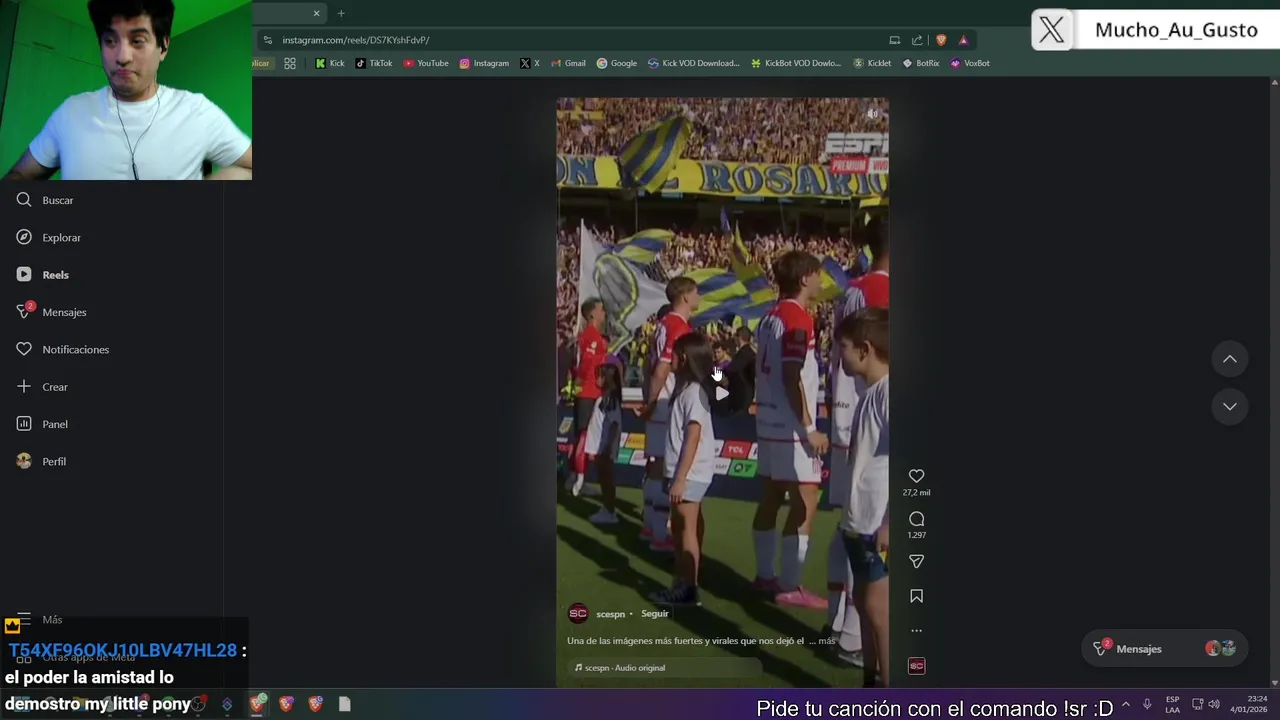The height and width of the screenshot is (720, 1280).
Task: Open the TikTok bookmark
Action: 374,63
